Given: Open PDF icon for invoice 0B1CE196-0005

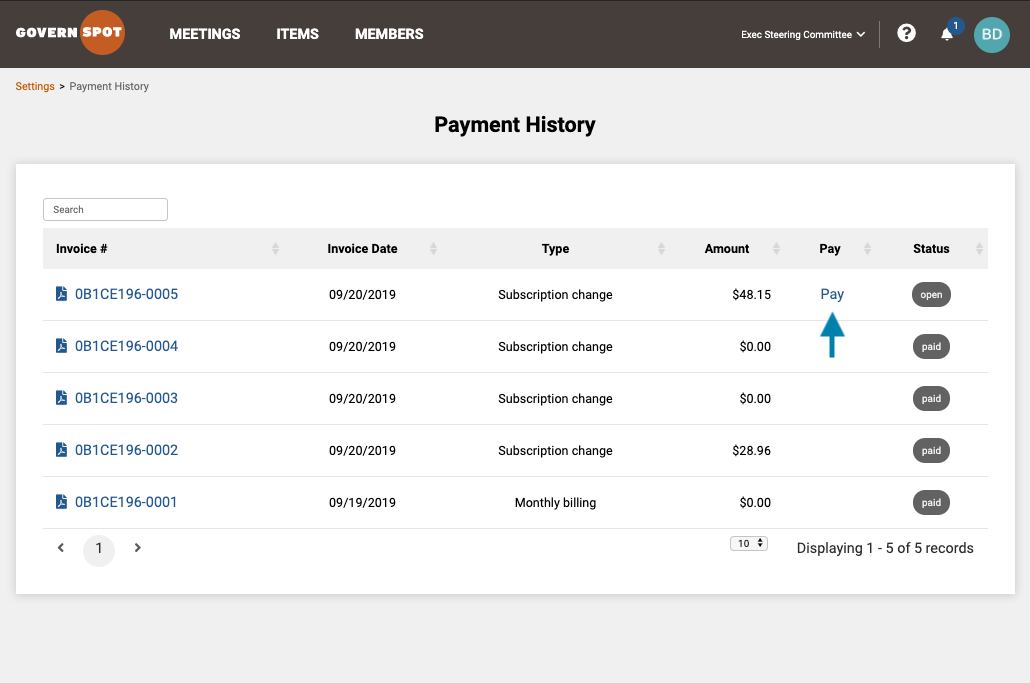Looking at the screenshot, I should [61, 294].
